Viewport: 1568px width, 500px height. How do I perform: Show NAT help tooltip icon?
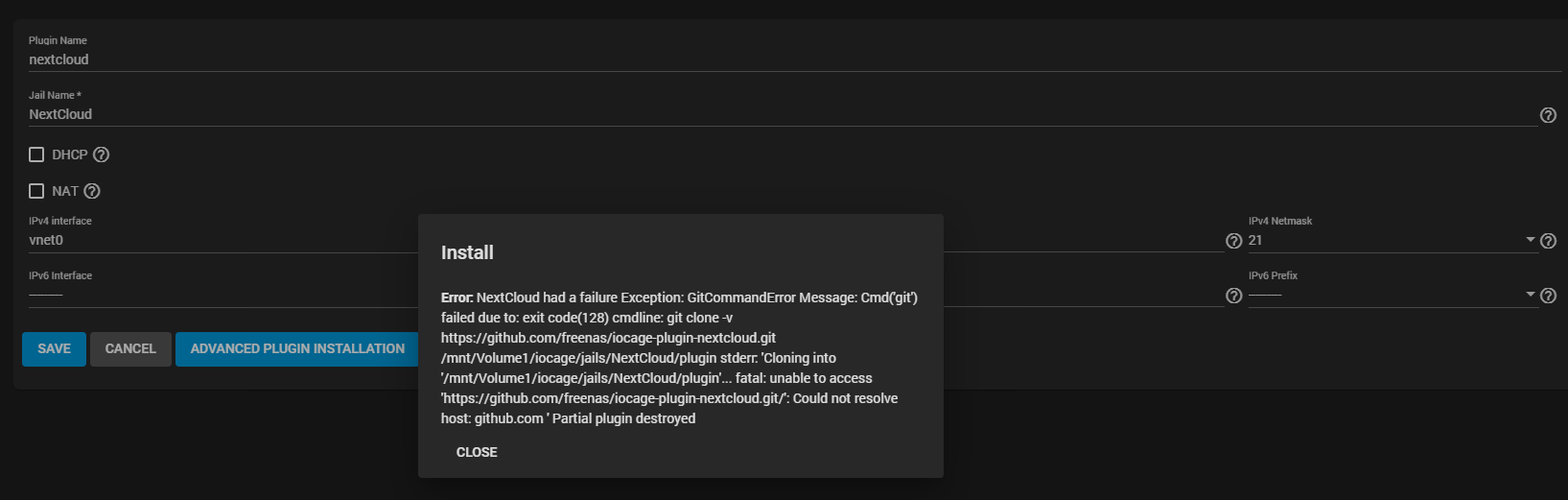92,191
